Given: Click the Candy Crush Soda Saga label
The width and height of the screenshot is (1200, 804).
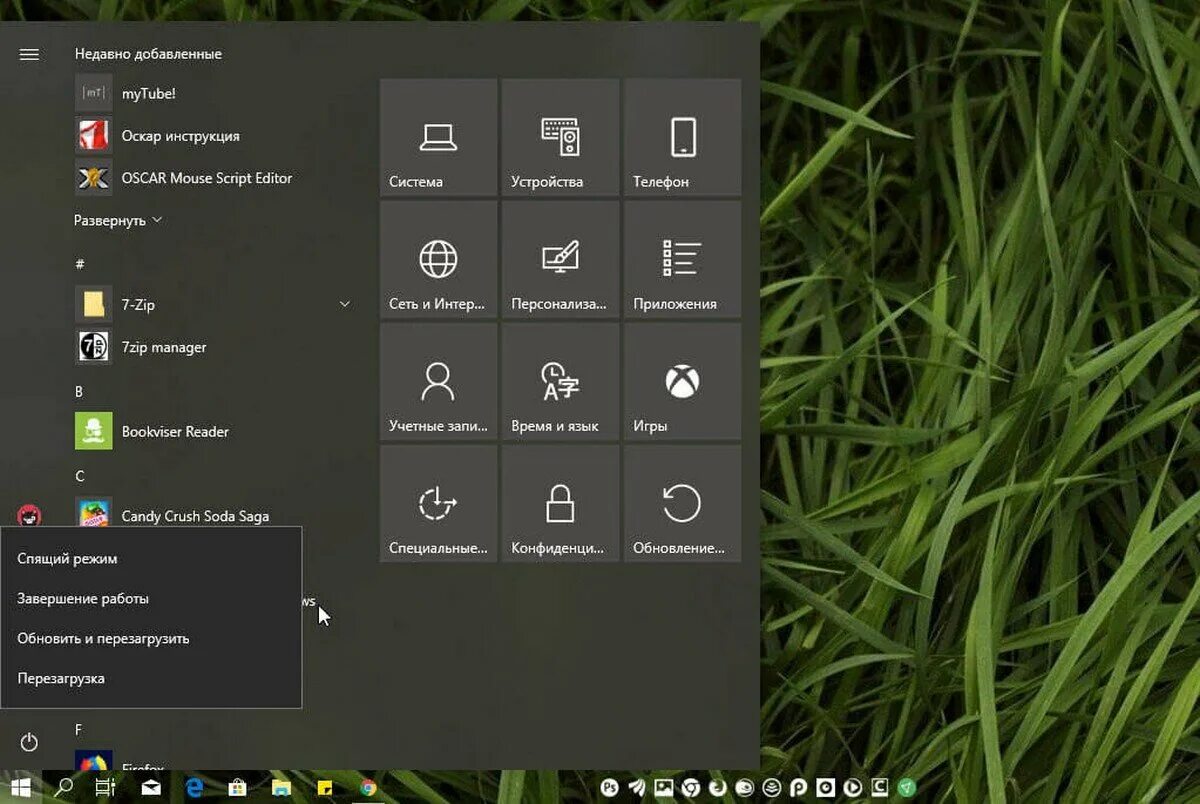Looking at the screenshot, I should (195, 516).
